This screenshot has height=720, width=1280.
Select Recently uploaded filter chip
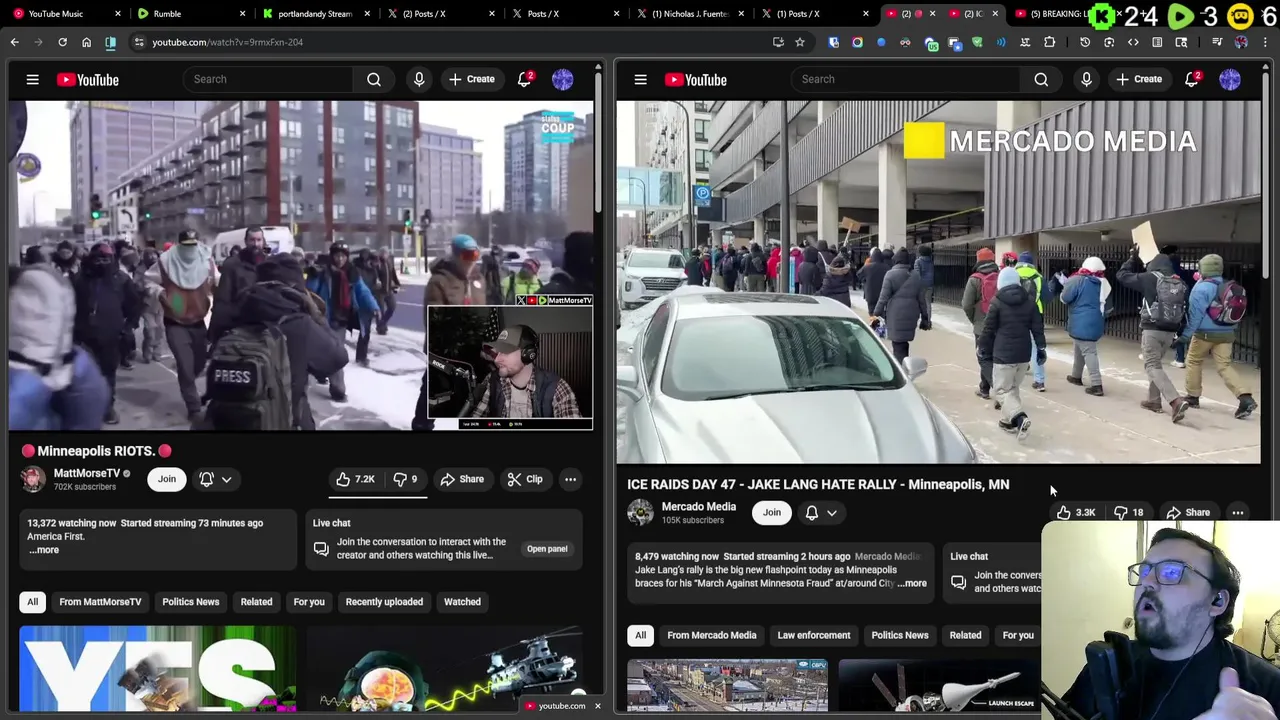(x=384, y=602)
